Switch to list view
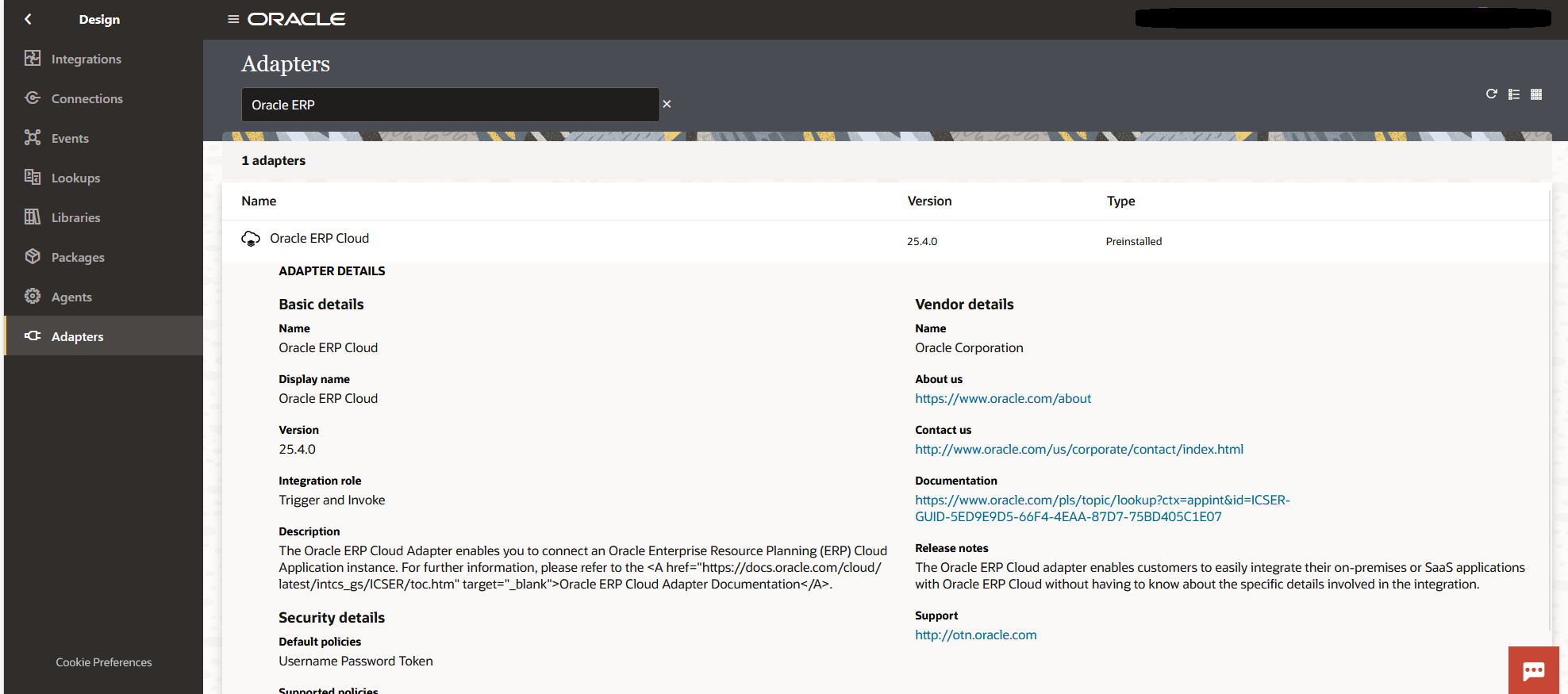Viewport: 1568px width, 694px height. click(1514, 94)
